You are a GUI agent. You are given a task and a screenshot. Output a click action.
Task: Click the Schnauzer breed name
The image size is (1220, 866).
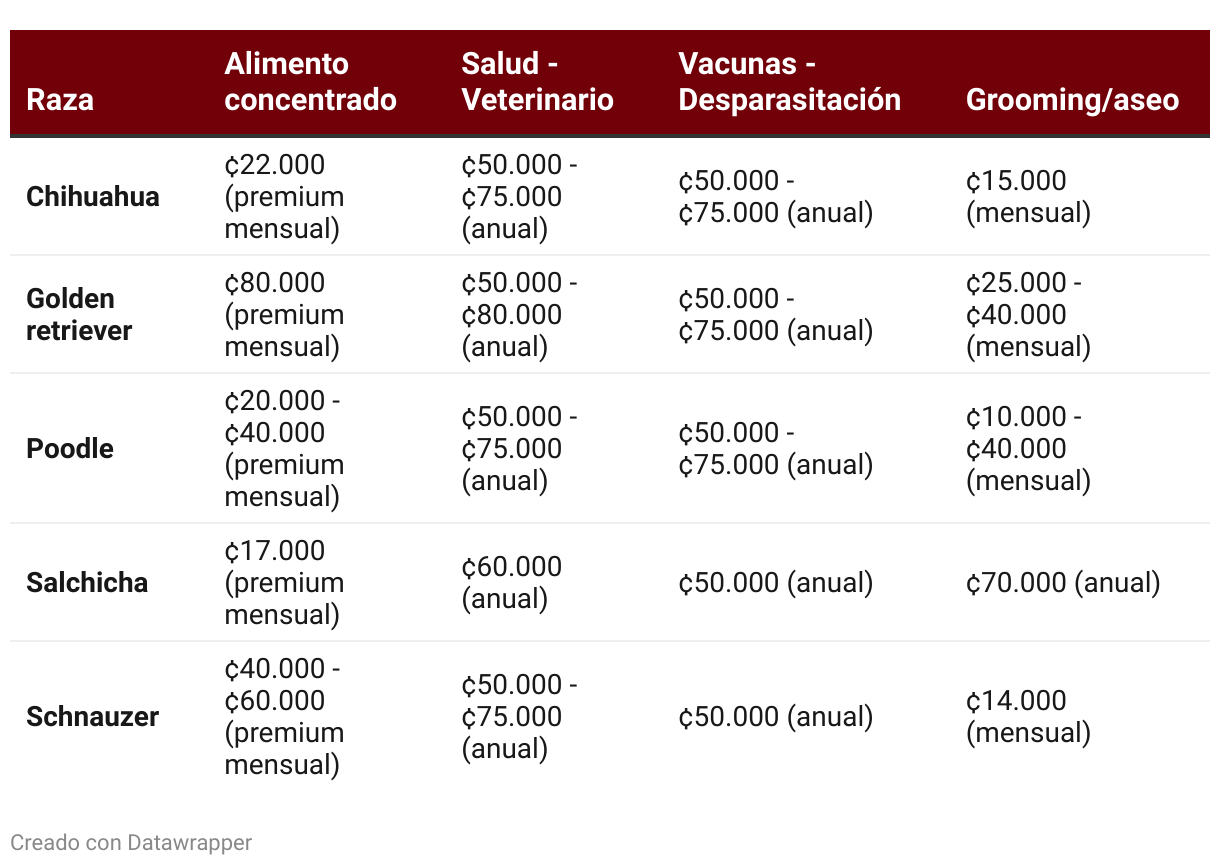(x=93, y=716)
